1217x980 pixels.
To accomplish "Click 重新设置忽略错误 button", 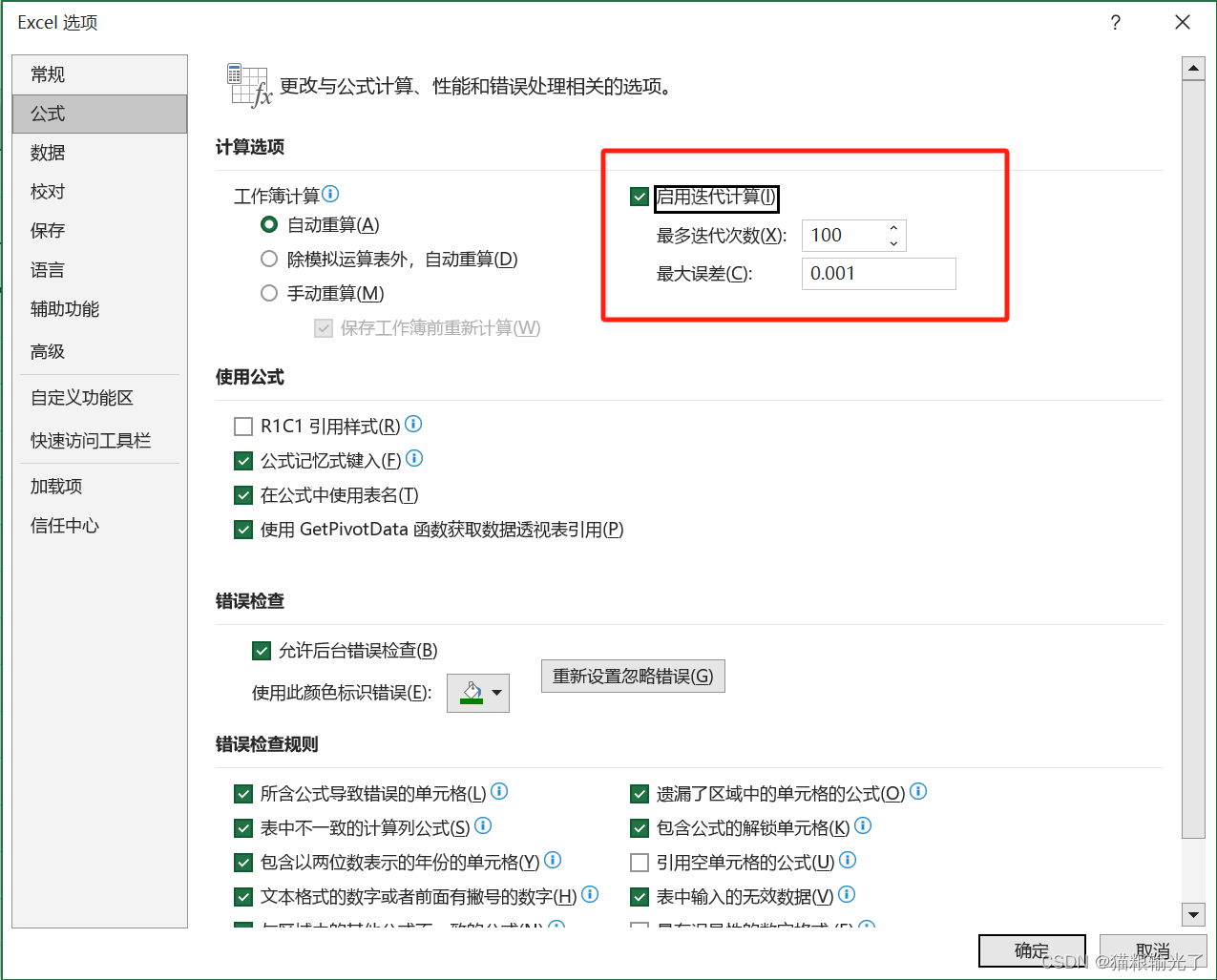I will pyautogui.click(x=633, y=676).
